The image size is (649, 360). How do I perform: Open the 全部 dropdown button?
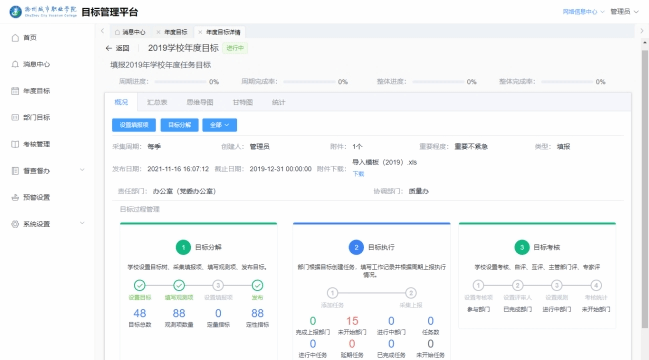(220, 125)
